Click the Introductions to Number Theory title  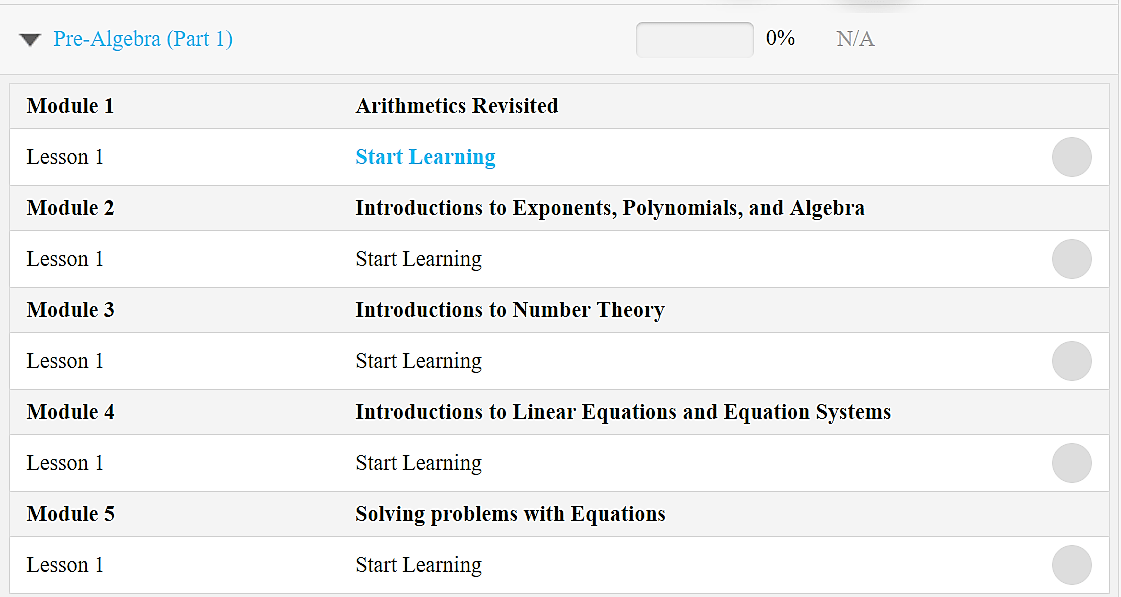point(510,310)
